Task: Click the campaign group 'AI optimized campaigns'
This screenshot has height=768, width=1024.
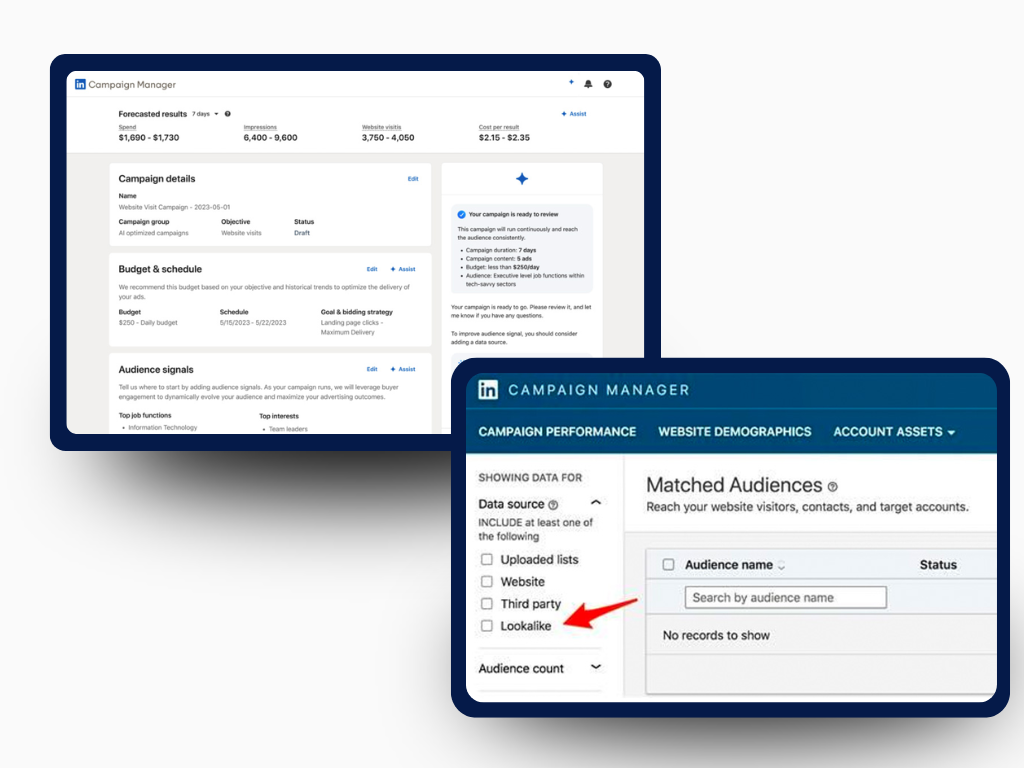Action: click(153, 233)
